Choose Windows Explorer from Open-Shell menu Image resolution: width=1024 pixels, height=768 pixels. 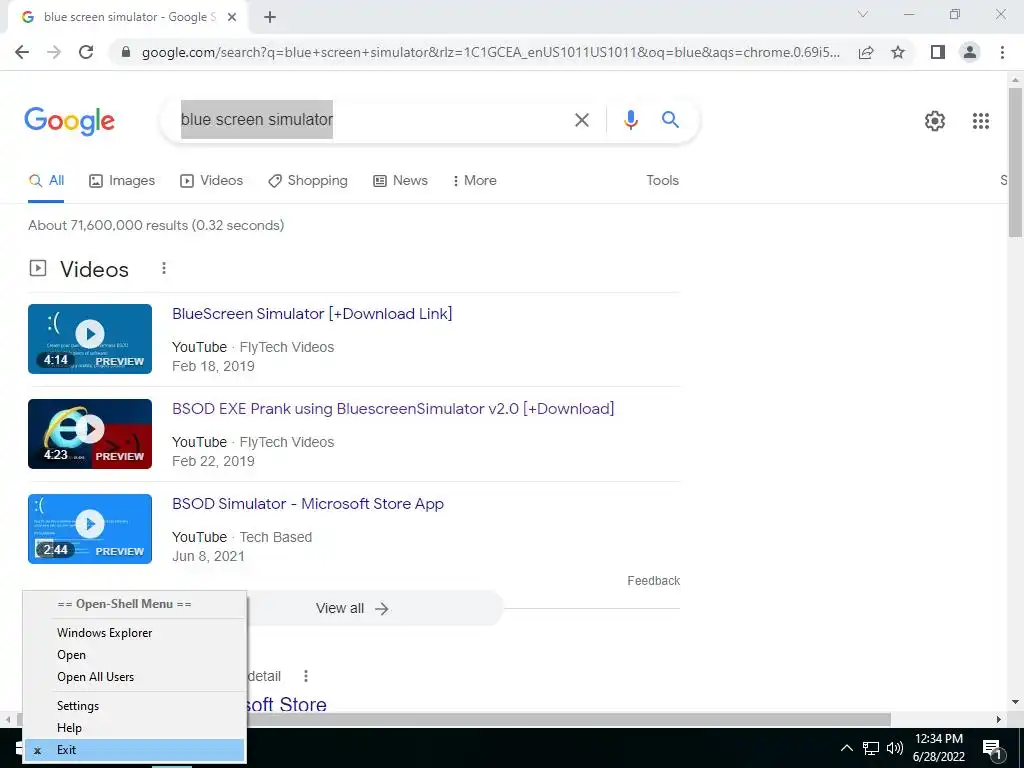(x=134, y=633)
